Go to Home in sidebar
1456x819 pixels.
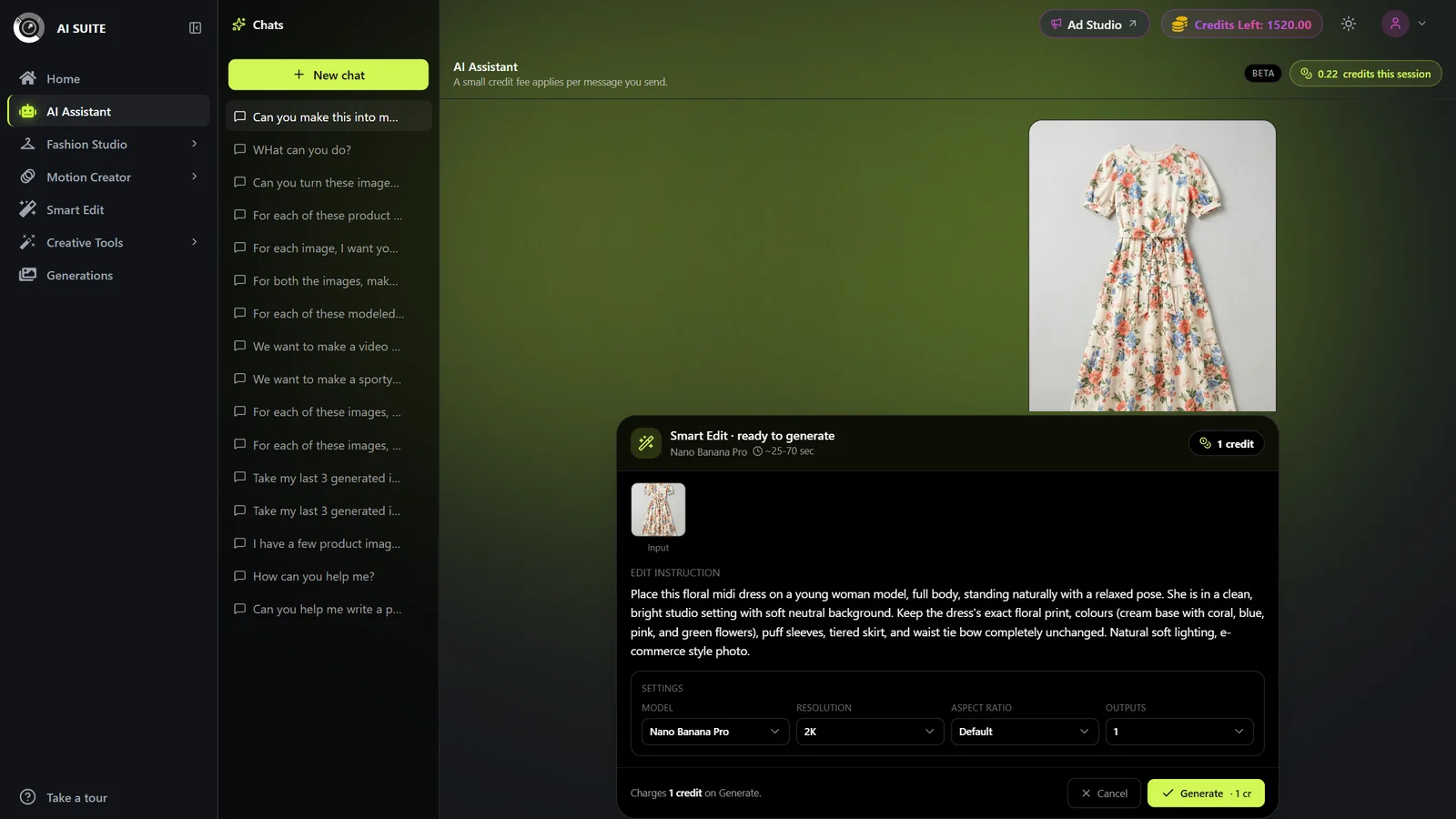108,79
